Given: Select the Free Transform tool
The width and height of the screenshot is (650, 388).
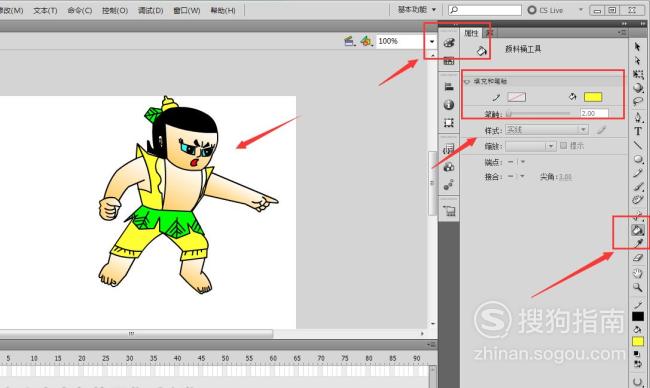Looking at the screenshot, I should point(638,75).
